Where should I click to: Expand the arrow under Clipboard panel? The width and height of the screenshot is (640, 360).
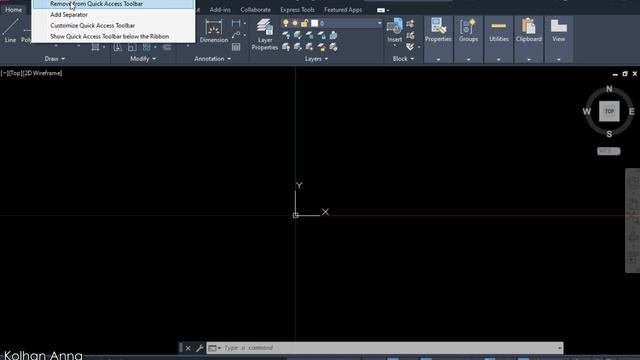(529, 60)
